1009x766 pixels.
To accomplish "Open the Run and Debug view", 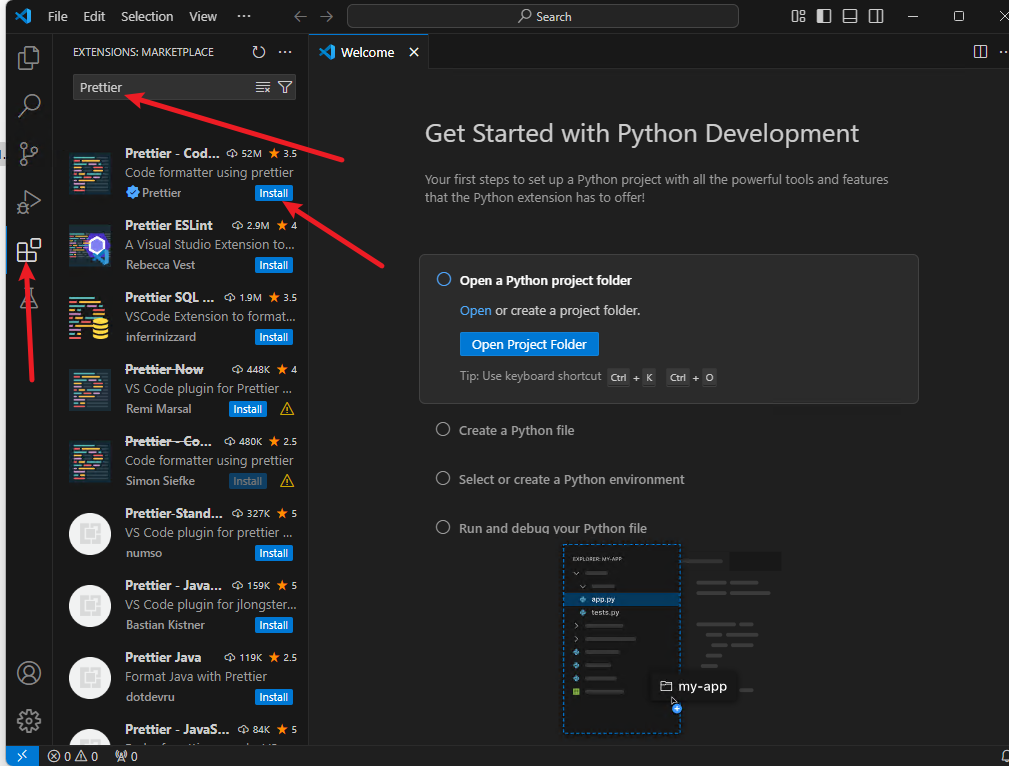I will click(28, 202).
